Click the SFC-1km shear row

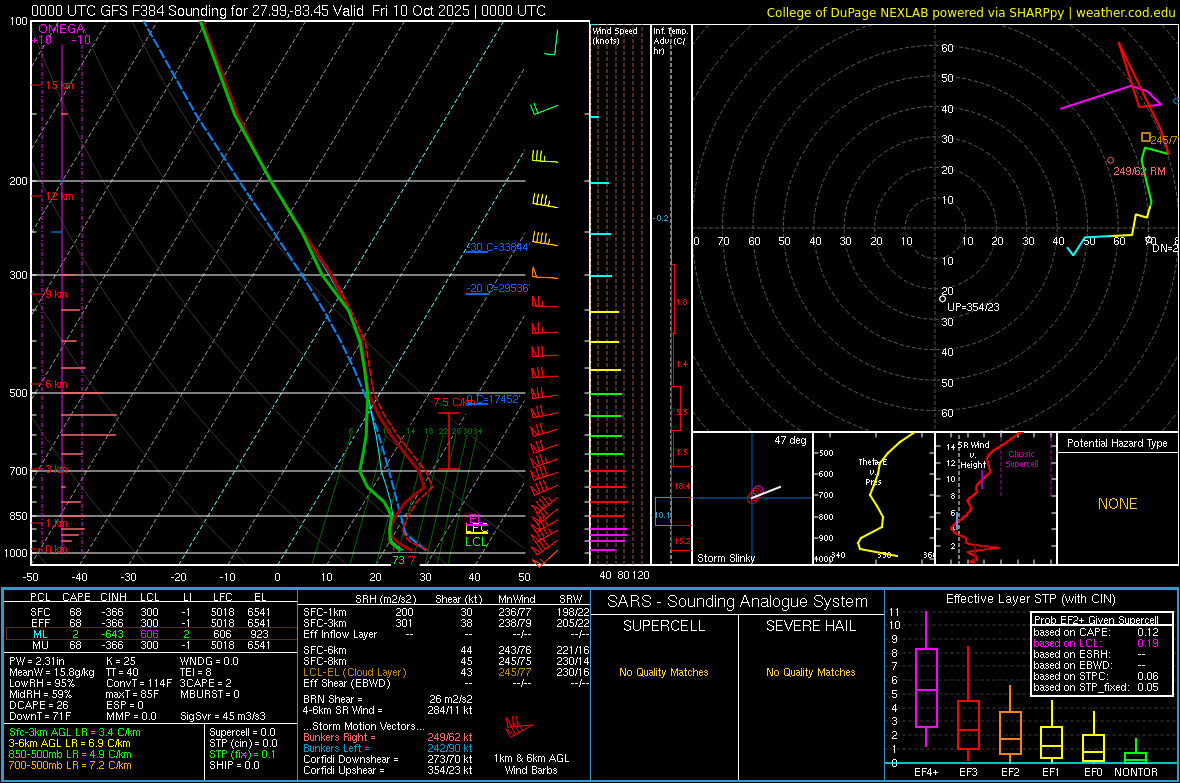pos(446,612)
